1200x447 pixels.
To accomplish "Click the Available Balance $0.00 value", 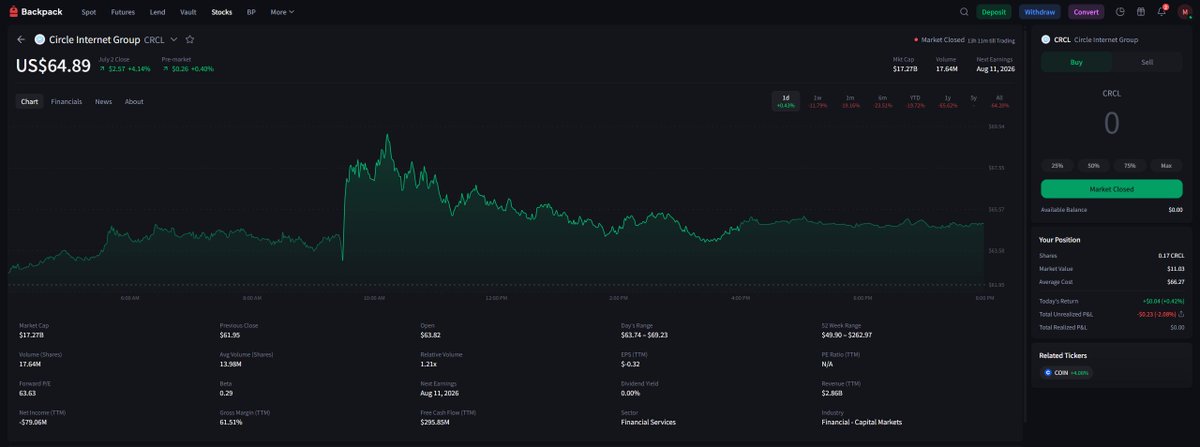I will click(x=1175, y=210).
